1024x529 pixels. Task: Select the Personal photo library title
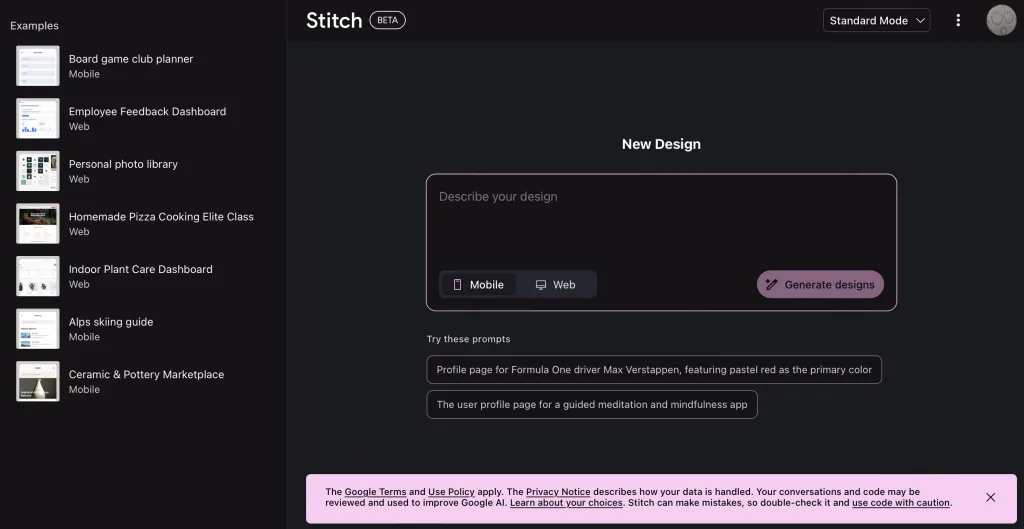[x=123, y=164]
